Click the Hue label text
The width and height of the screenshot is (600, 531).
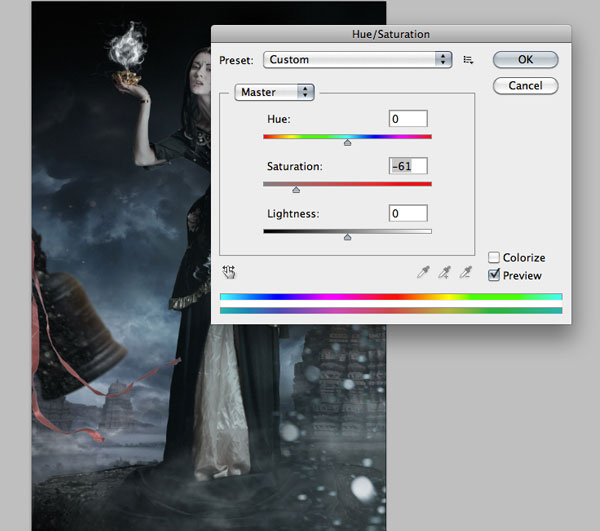pos(279,119)
